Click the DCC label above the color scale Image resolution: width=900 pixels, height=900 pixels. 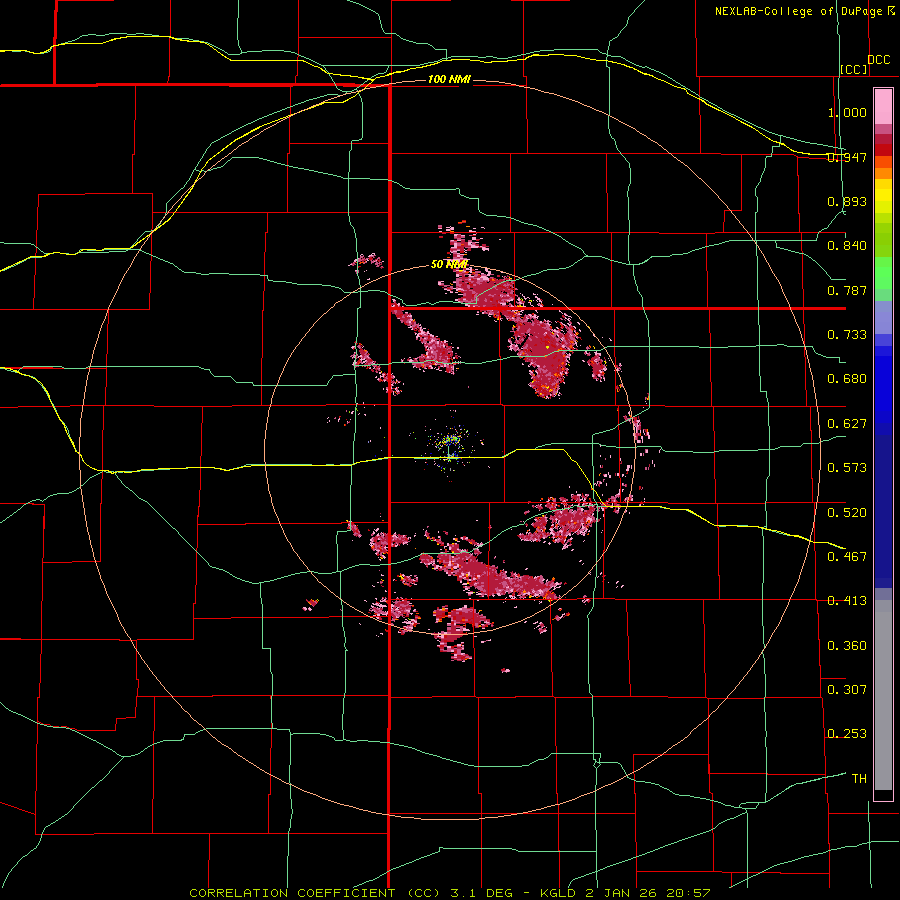(879, 60)
